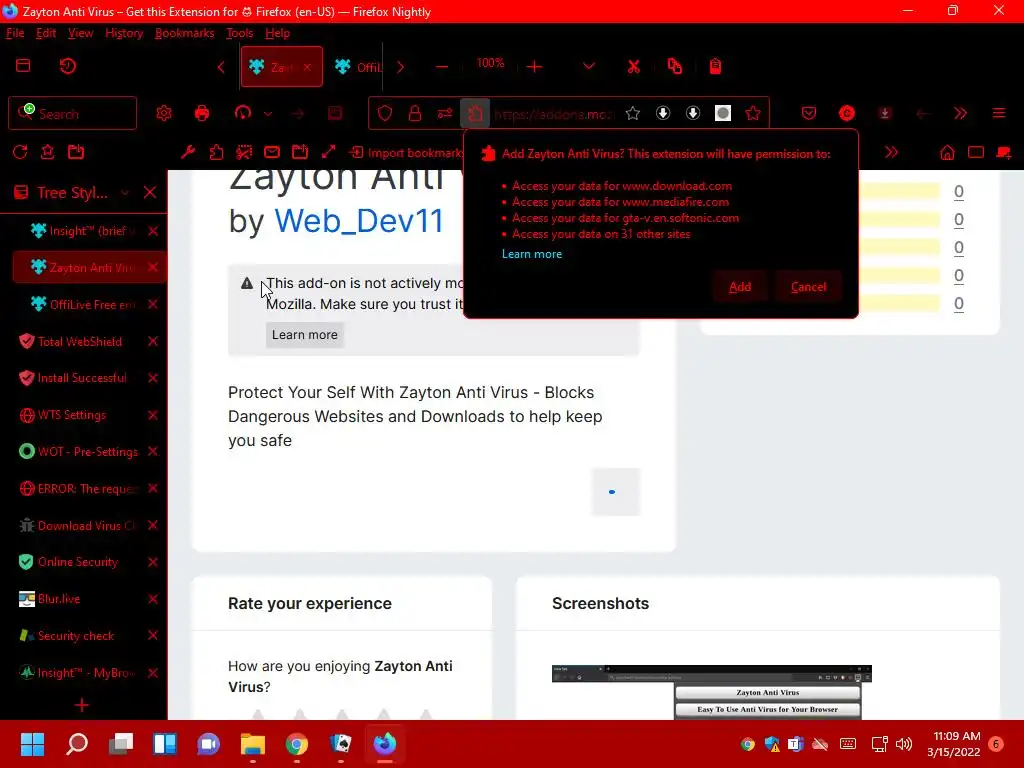This screenshot has width=1024, height=768.
Task: Click the red circular C extension icon
Action: tap(846, 114)
